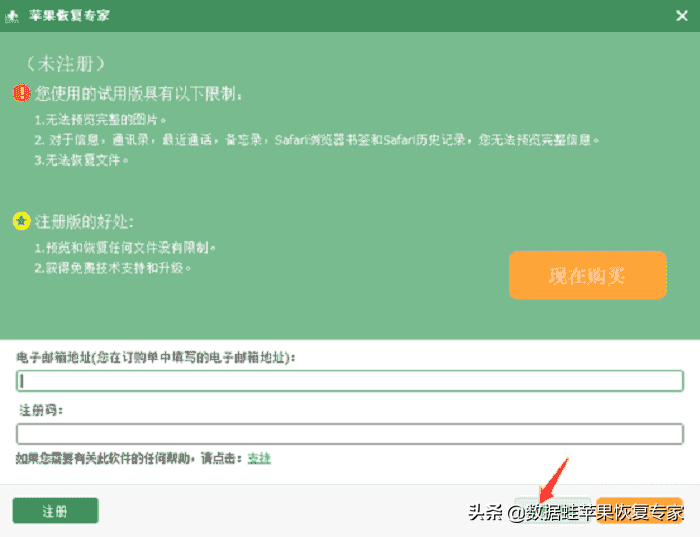Focus the 注册码 registration code field
700x537 pixels.
click(350, 434)
